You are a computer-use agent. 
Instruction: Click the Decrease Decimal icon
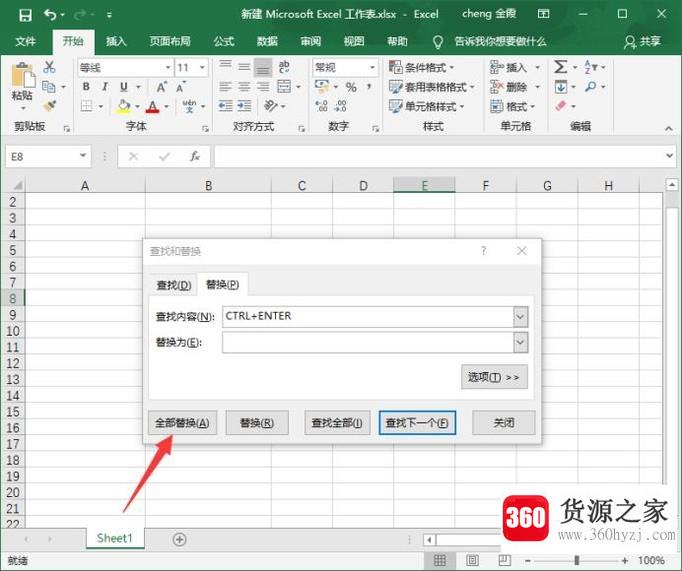tap(341, 106)
